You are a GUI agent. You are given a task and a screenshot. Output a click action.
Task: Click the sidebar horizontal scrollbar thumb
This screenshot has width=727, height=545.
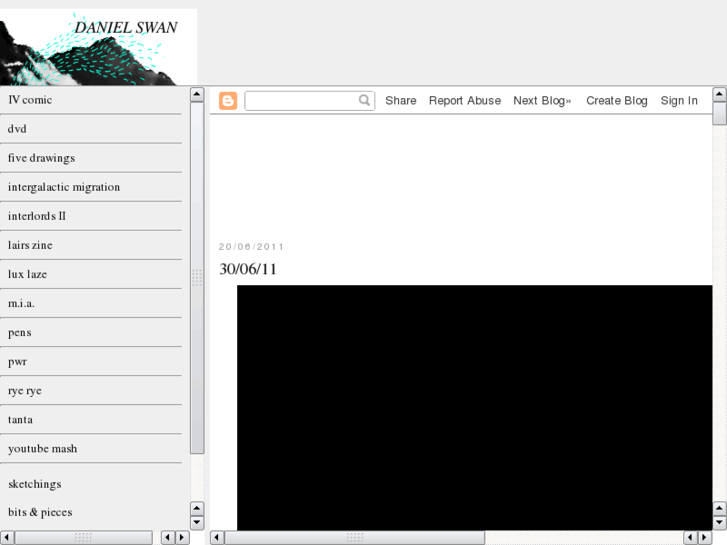83,538
